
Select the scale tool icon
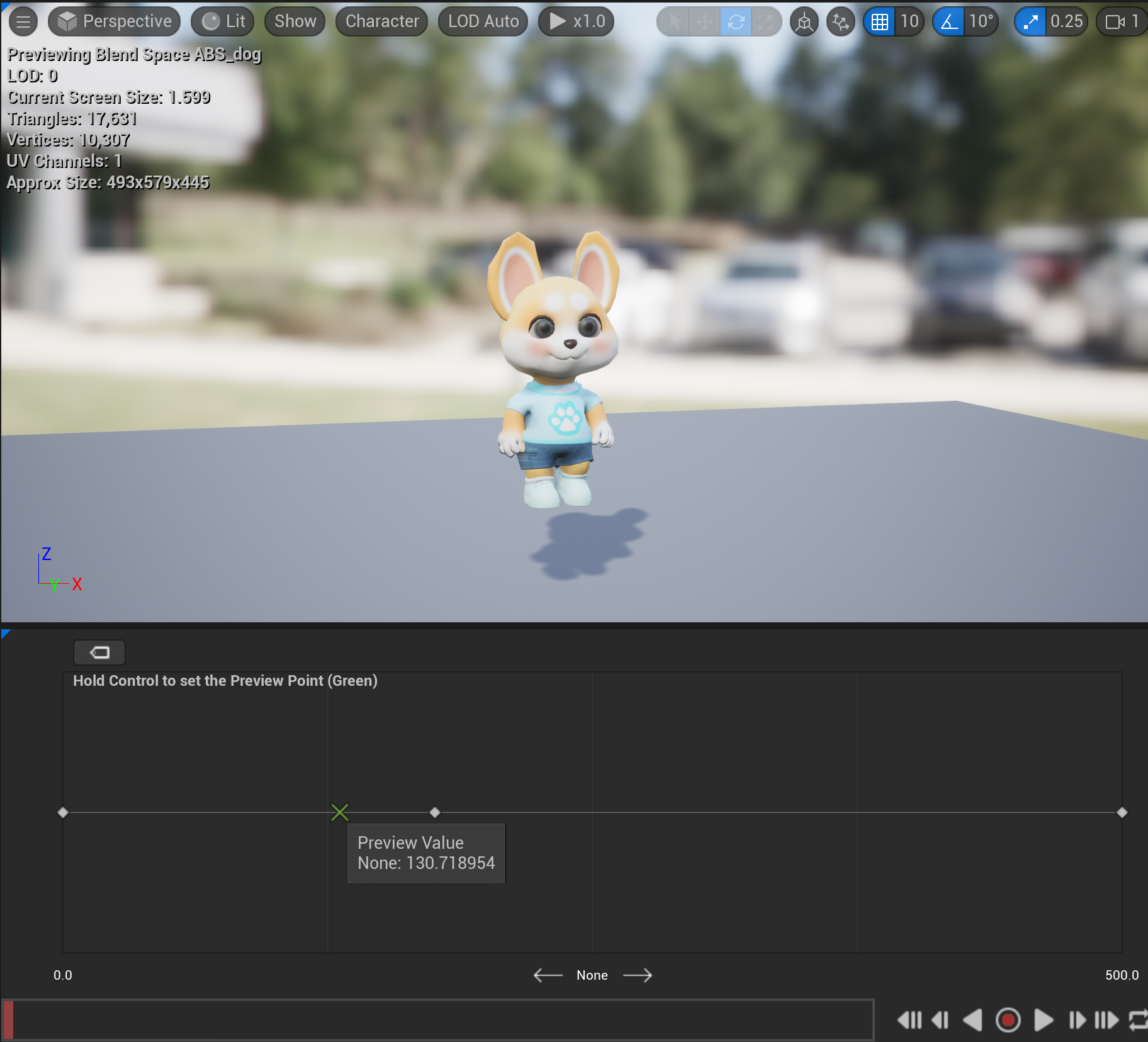765,22
